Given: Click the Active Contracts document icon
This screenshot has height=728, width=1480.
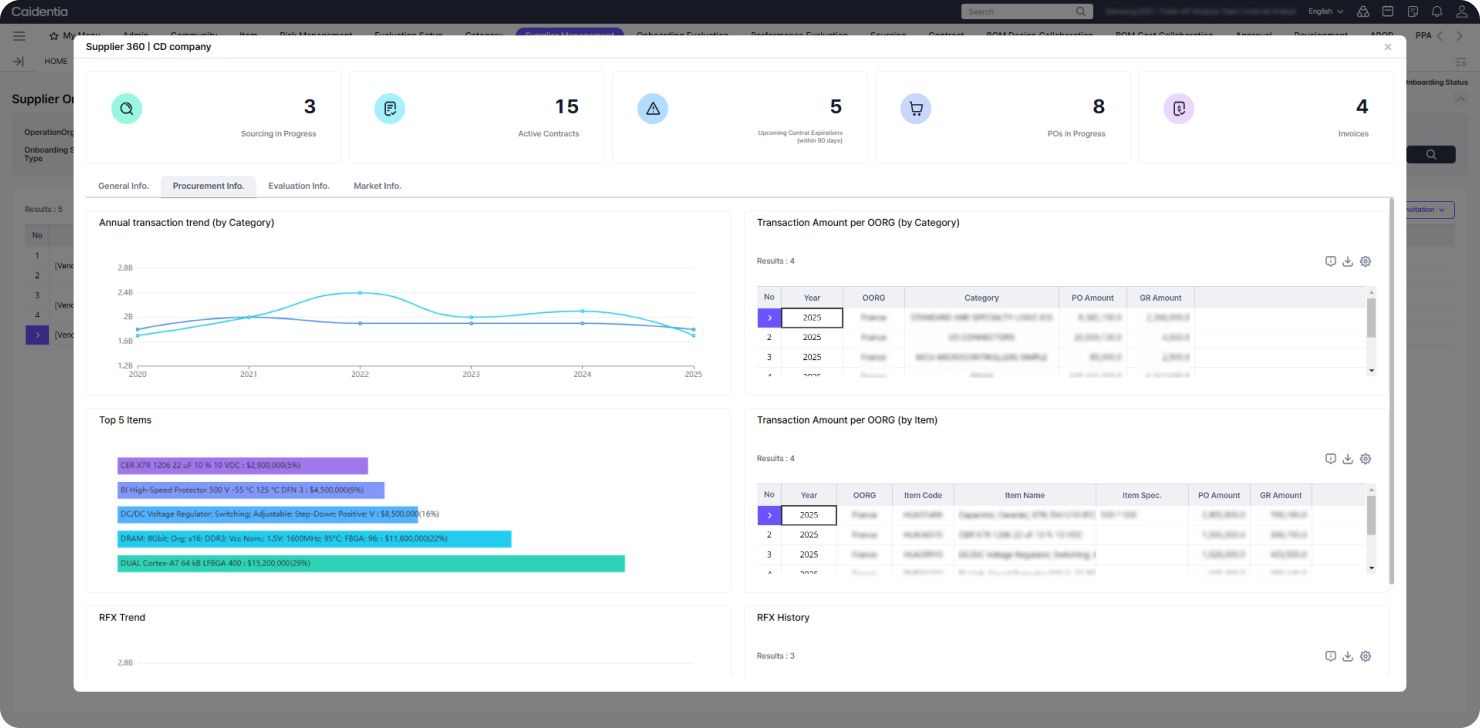Looking at the screenshot, I should click(x=389, y=109).
